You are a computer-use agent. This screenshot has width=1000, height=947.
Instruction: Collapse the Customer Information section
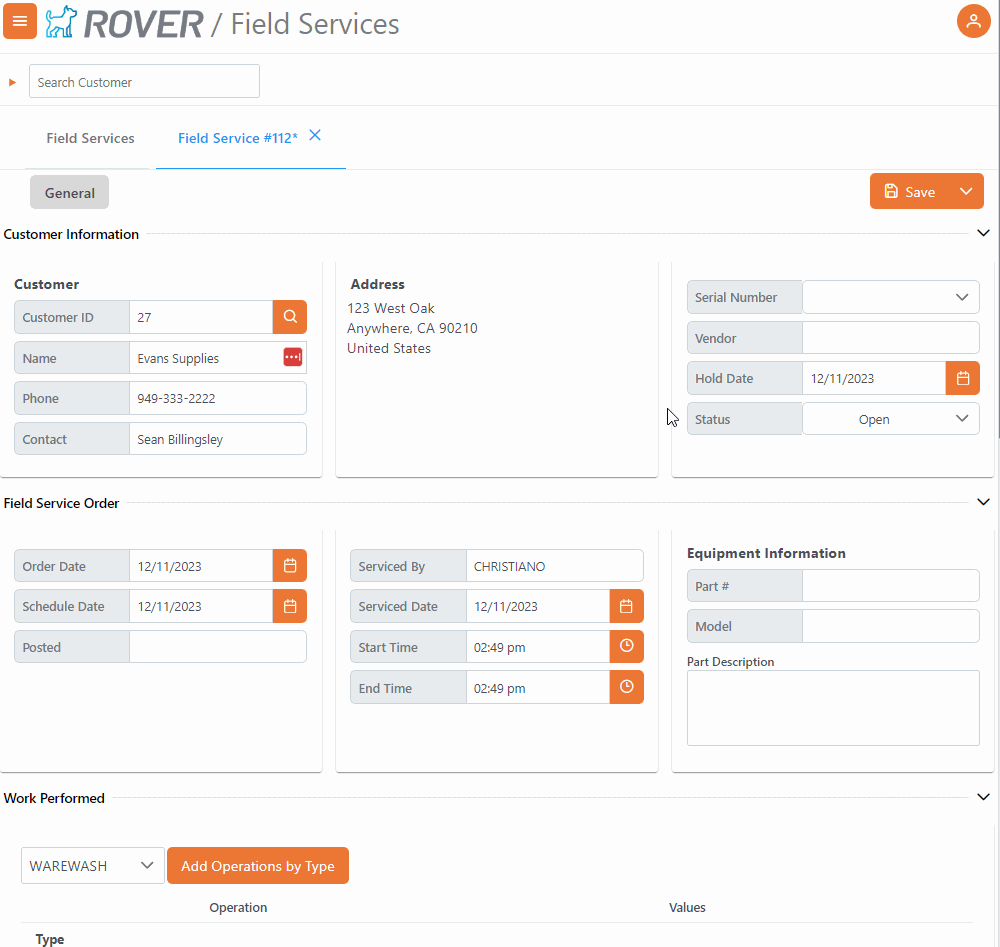coord(983,234)
